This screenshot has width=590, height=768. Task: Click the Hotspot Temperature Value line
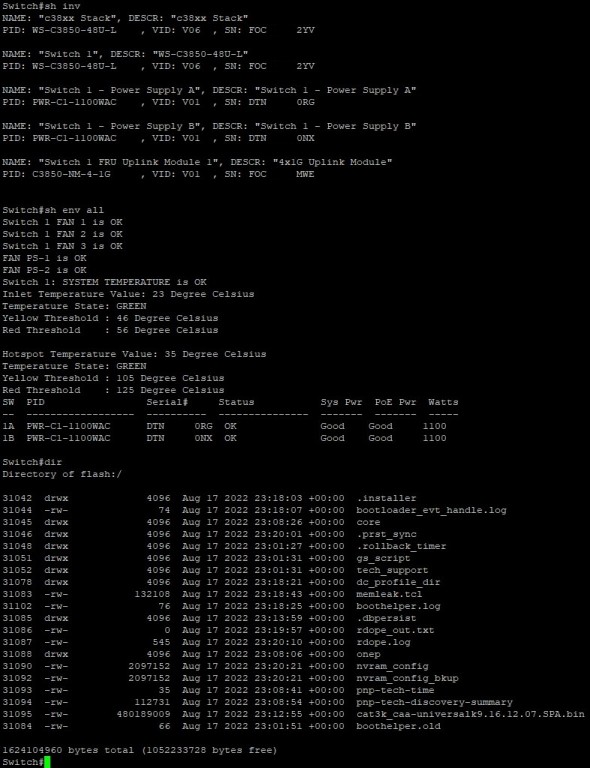point(134,354)
